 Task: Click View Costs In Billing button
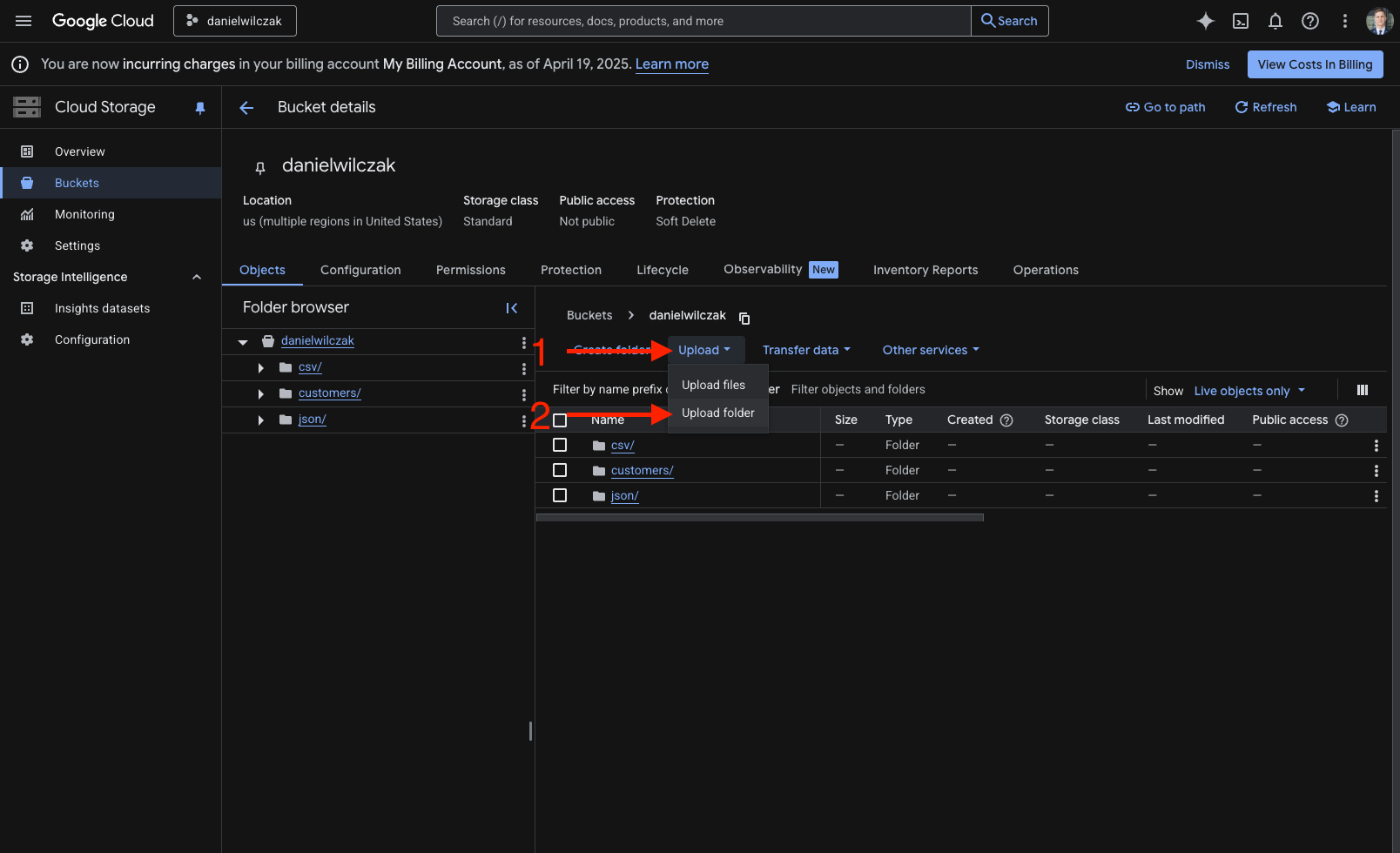[x=1315, y=64]
